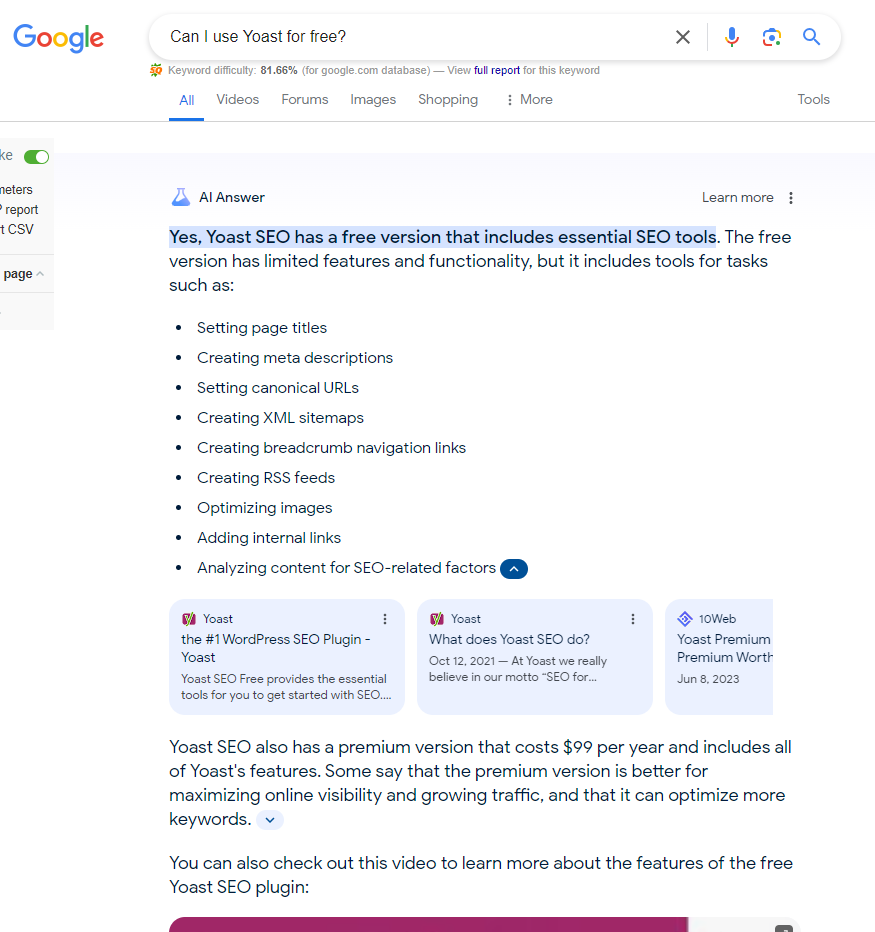This screenshot has height=932, width=875.
Task: Open the 10Web Yoast Premium source card
Action: [719, 657]
